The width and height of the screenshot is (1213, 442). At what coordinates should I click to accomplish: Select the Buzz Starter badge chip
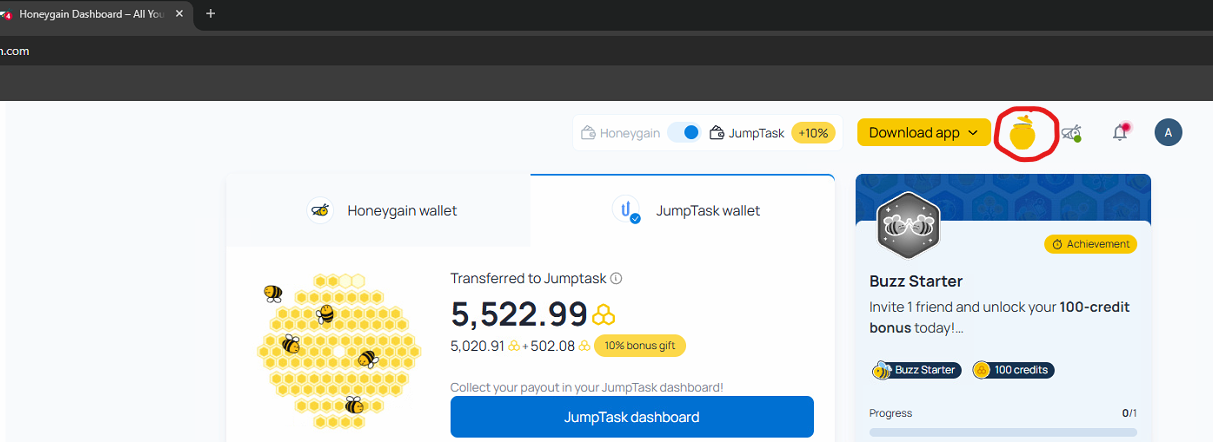916,370
